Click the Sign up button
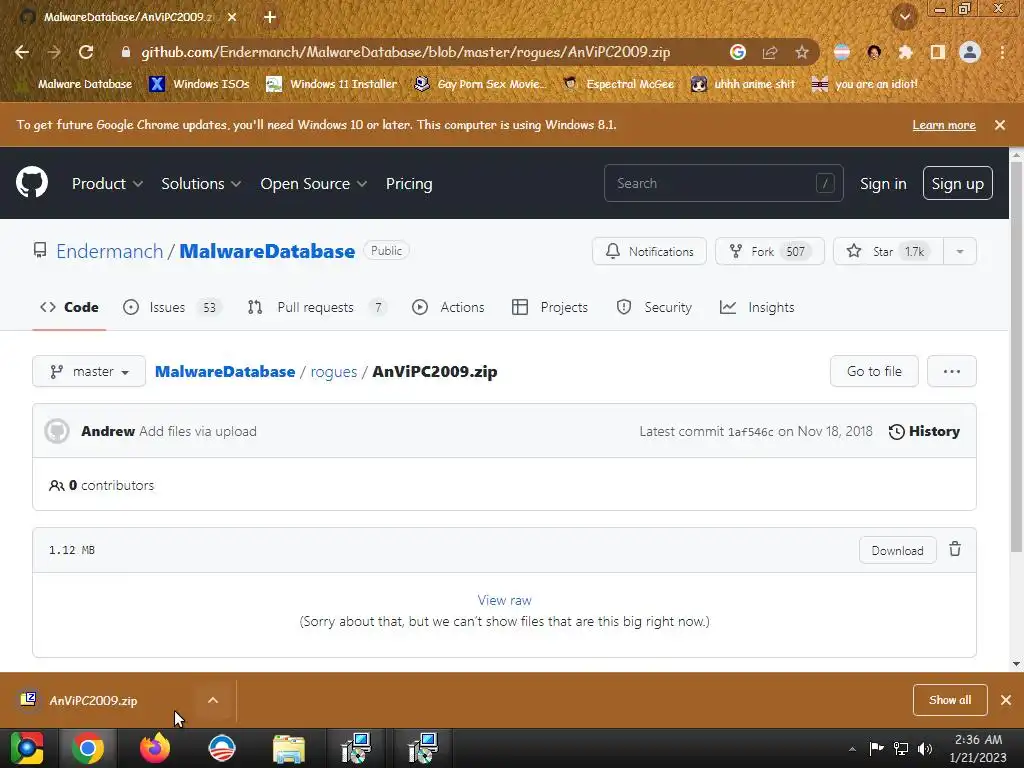The width and height of the screenshot is (1024, 768). coord(957,184)
